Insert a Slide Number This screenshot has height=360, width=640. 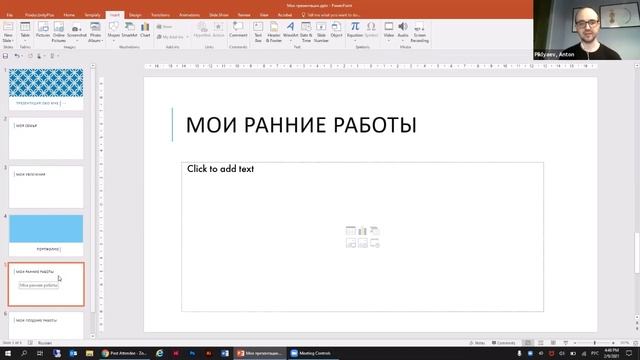(x=321, y=32)
